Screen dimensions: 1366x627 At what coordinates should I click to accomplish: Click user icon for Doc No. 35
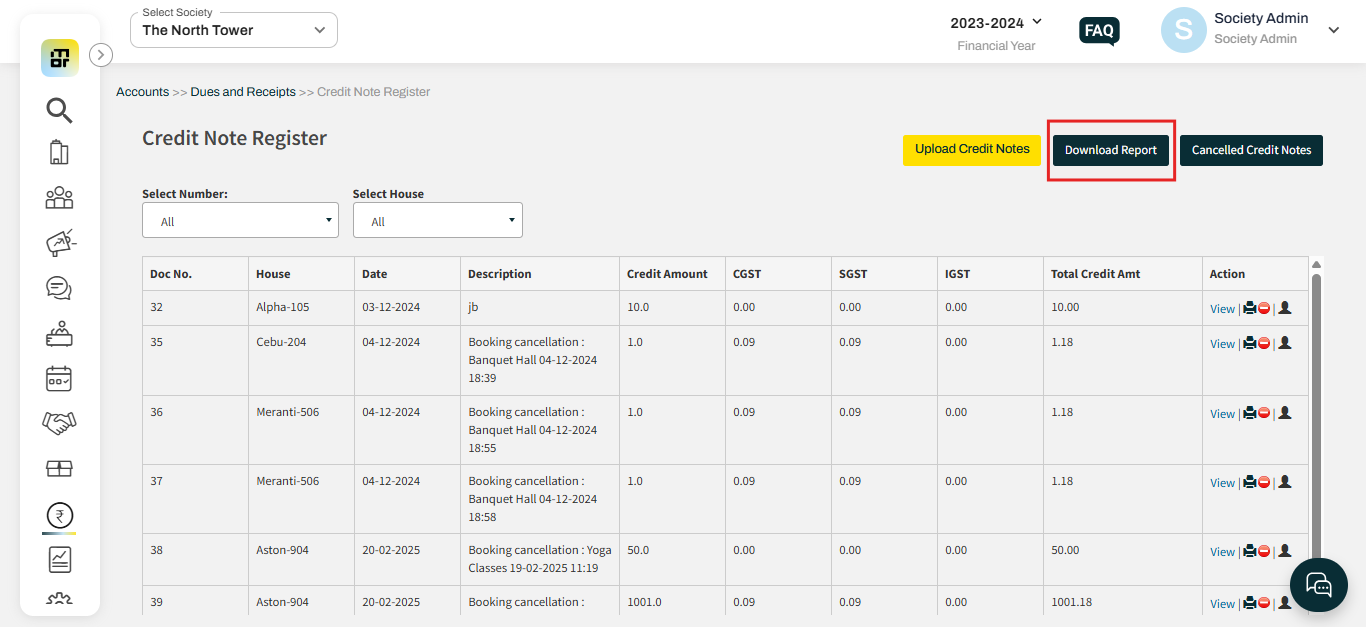[x=1285, y=343]
